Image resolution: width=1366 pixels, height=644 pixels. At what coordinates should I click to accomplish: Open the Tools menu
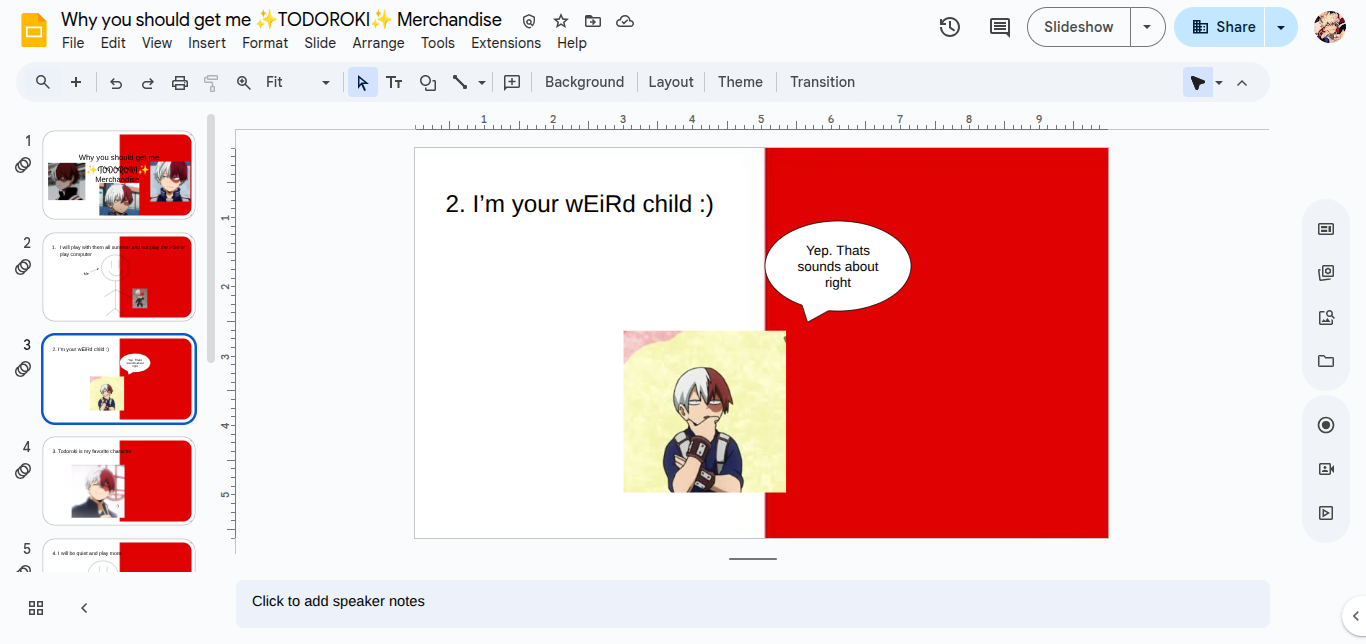click(x=438, y=43)
